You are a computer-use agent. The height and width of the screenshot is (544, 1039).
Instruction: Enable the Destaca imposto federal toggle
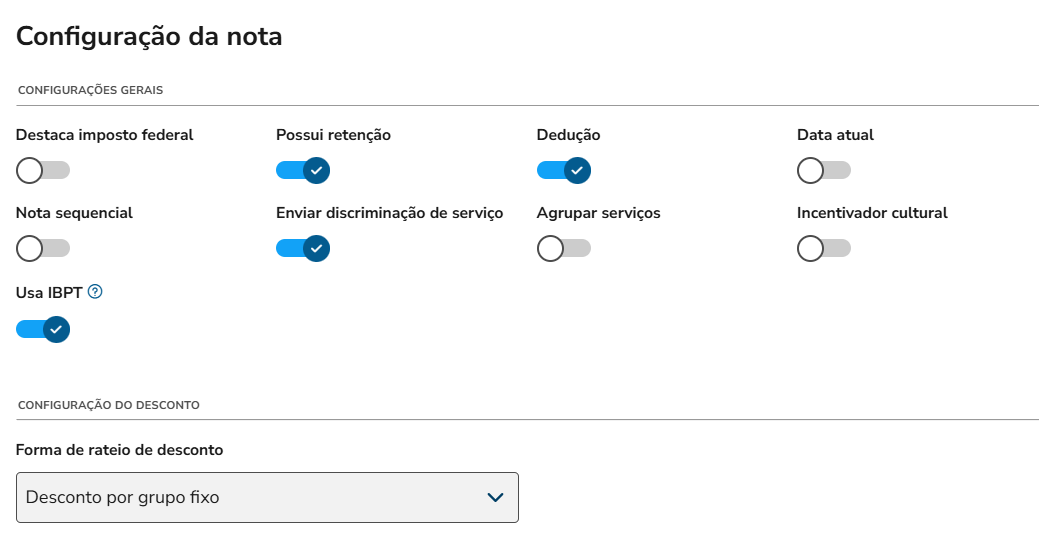(43, 171)
